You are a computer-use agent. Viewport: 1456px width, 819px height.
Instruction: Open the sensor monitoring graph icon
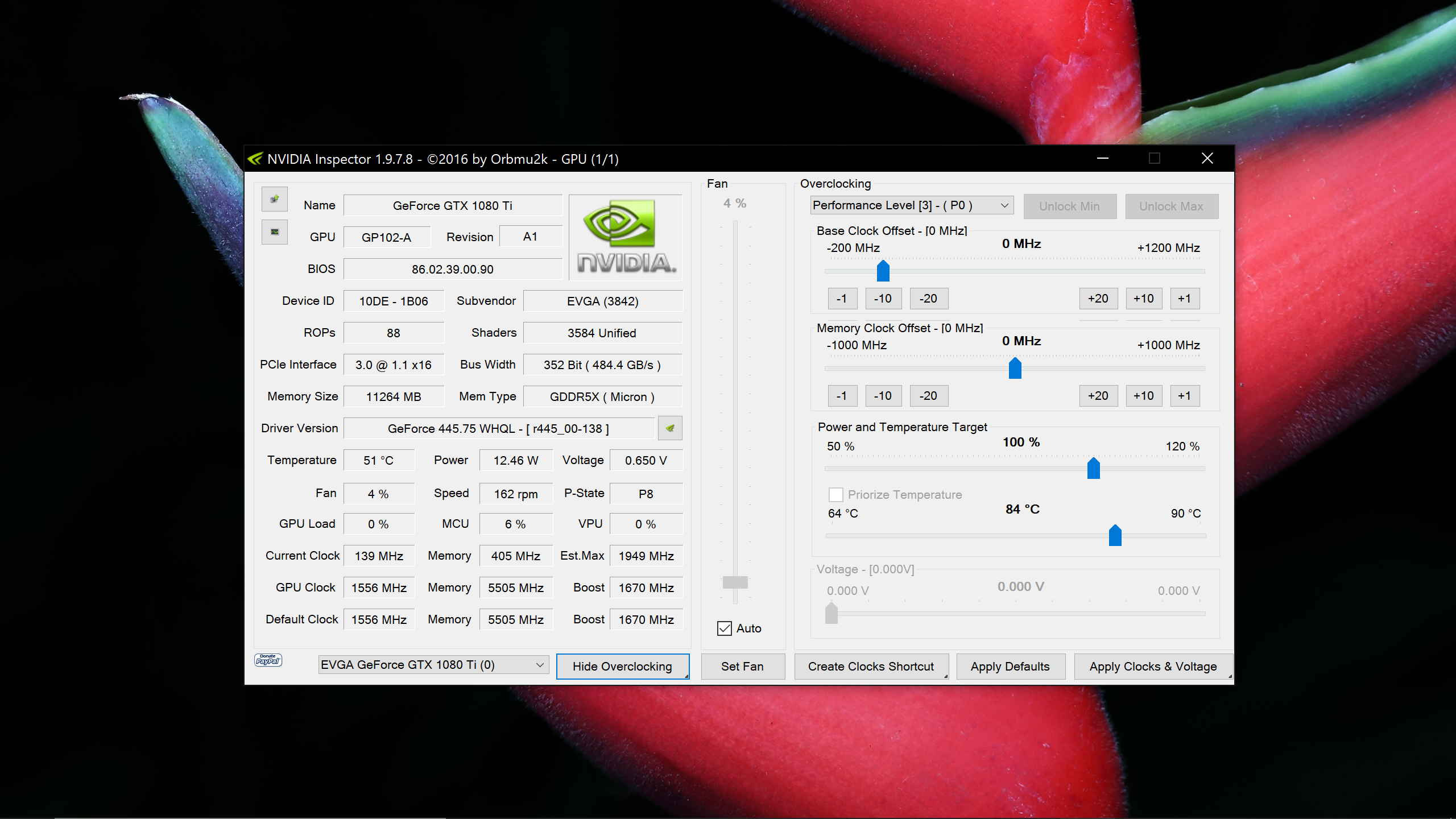274,232
